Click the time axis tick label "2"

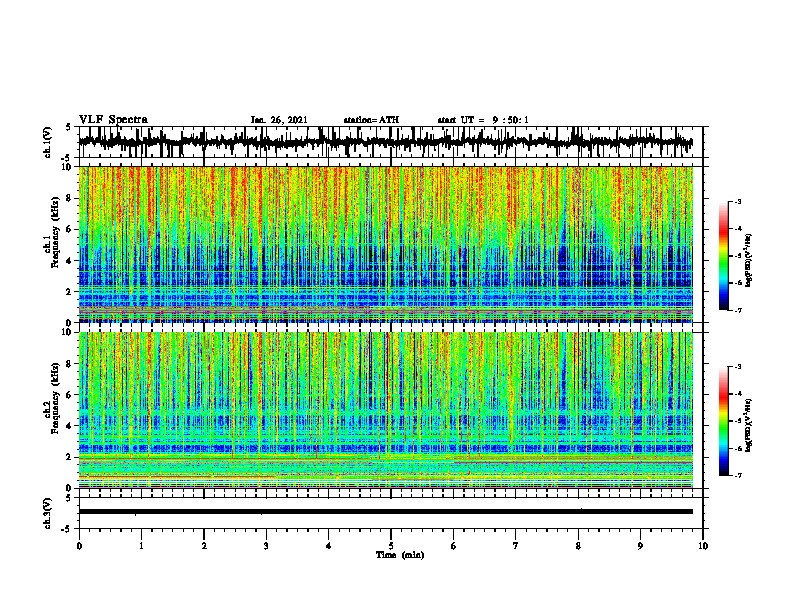point(204,546)
